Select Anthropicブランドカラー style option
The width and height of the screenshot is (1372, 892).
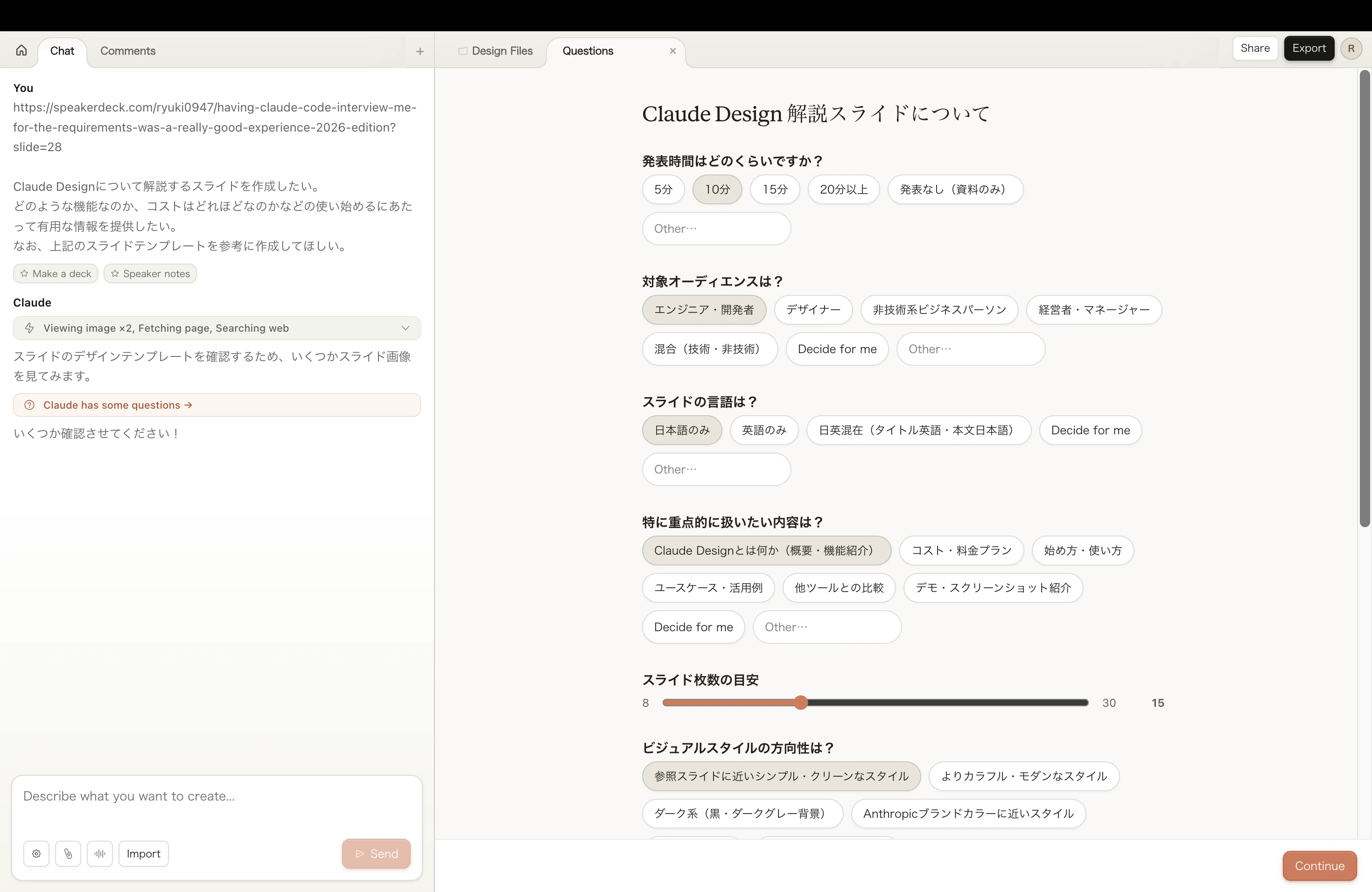click(x=968, y=813)
